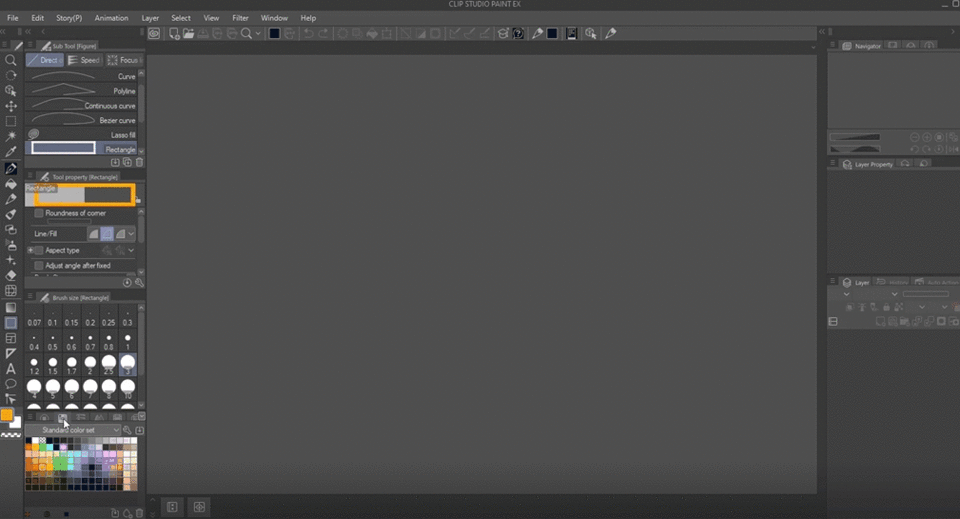Open dropdown arrow next to command bar magnifier
Screen dimensions: 960x519
(x=258, y=34)
